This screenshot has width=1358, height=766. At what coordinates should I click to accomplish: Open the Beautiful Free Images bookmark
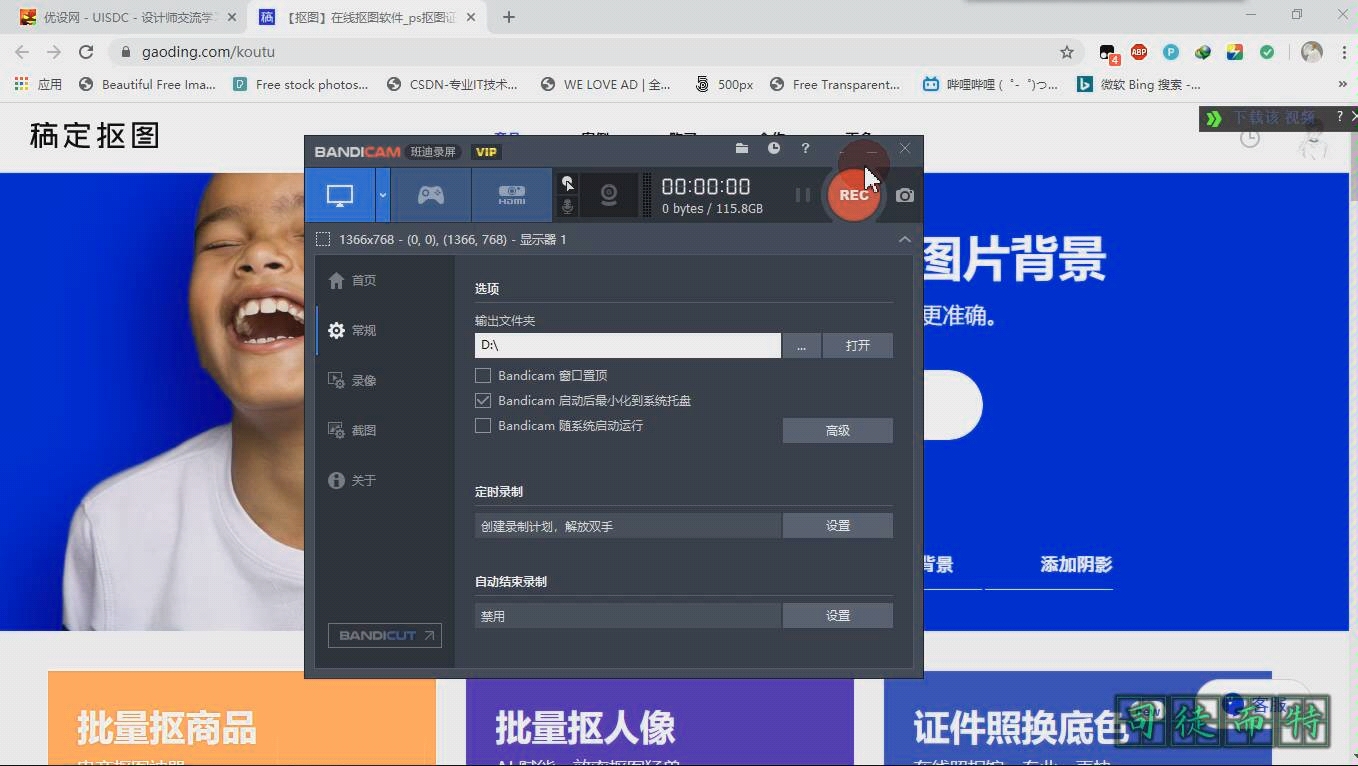tap(147, 85)
